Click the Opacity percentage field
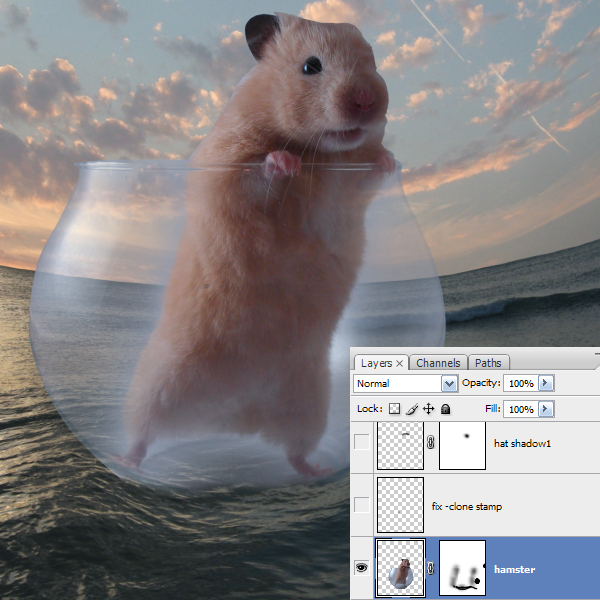Image resolution: width=600 pixels, height=600 pixels. point(520,384)
